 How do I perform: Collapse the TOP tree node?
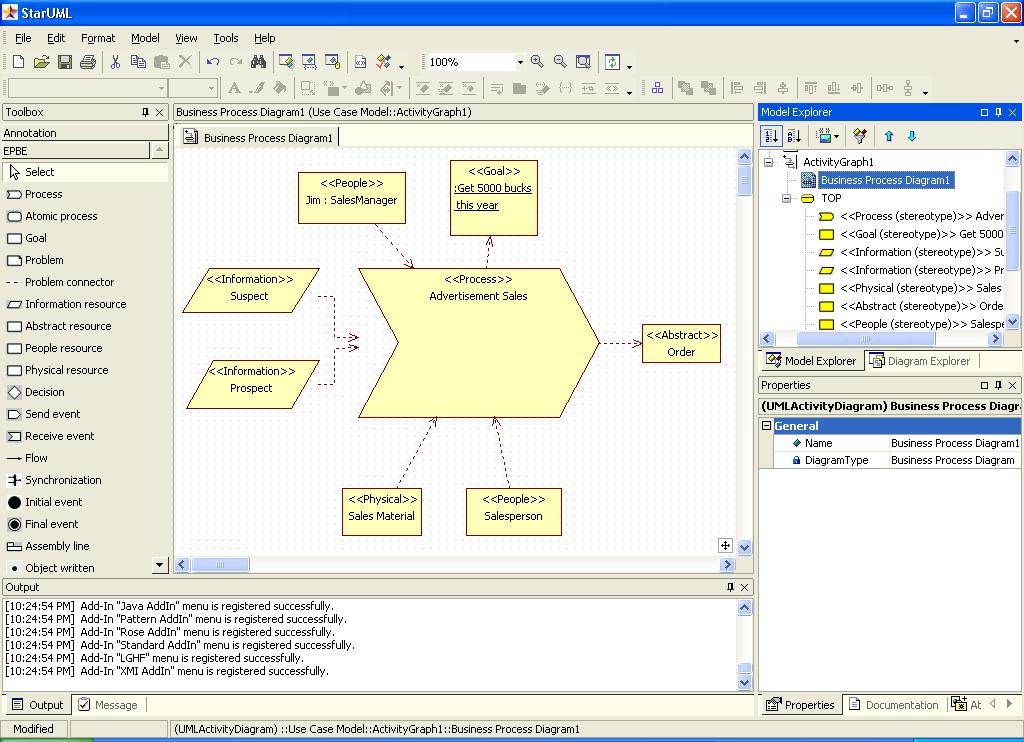pos(787,199)
